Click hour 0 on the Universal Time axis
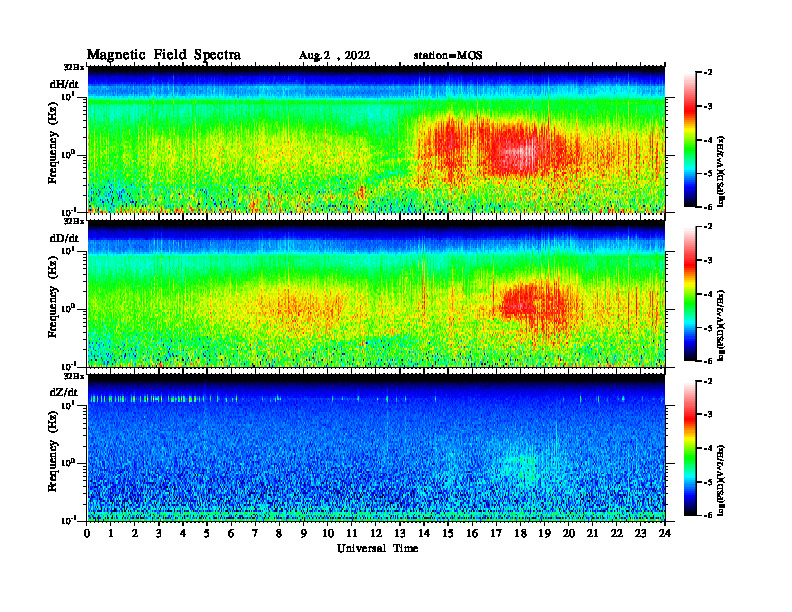The width and height of the screenshot is (792, 612). [x=87, y=533]
